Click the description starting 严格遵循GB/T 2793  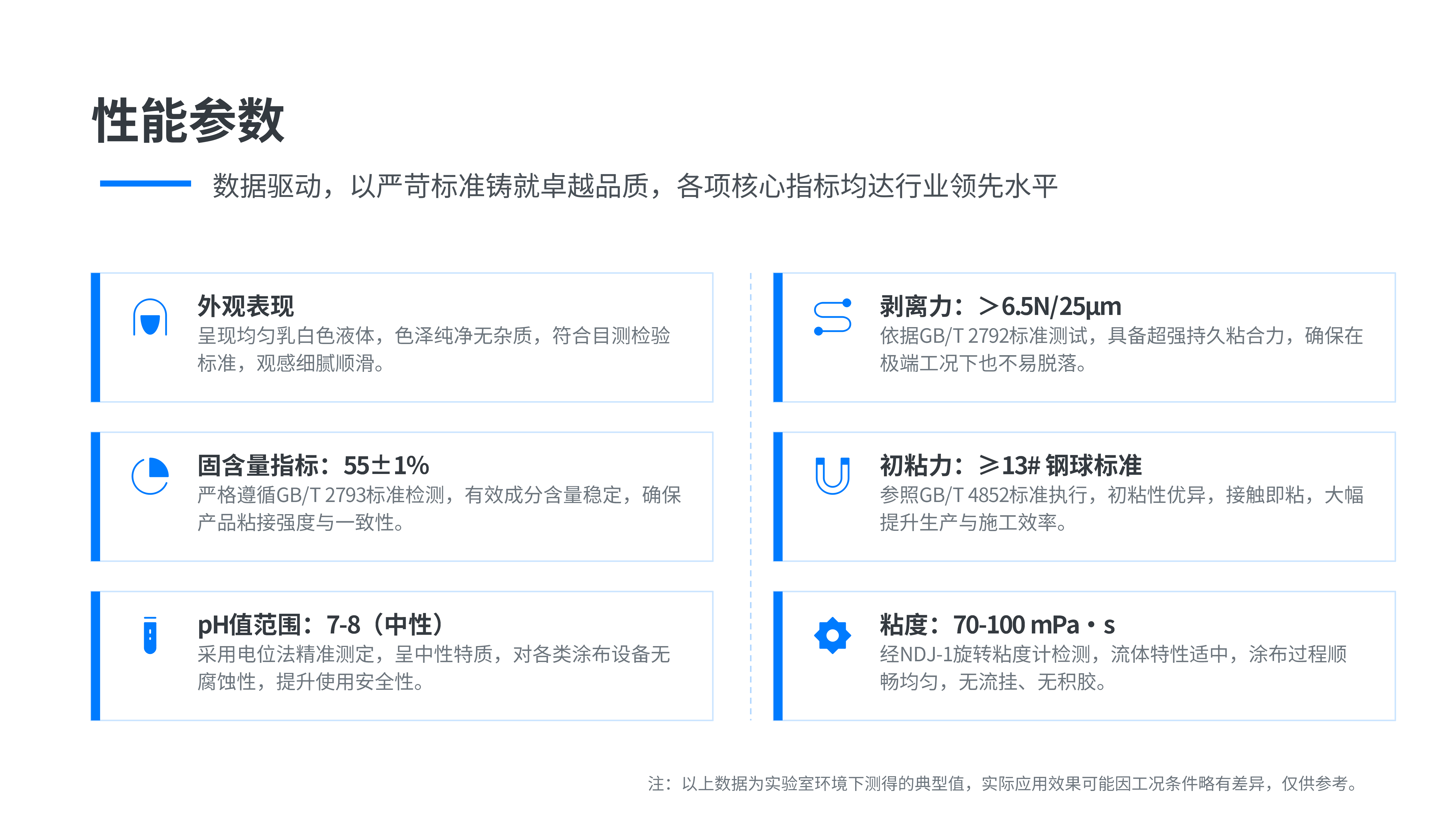439,509
